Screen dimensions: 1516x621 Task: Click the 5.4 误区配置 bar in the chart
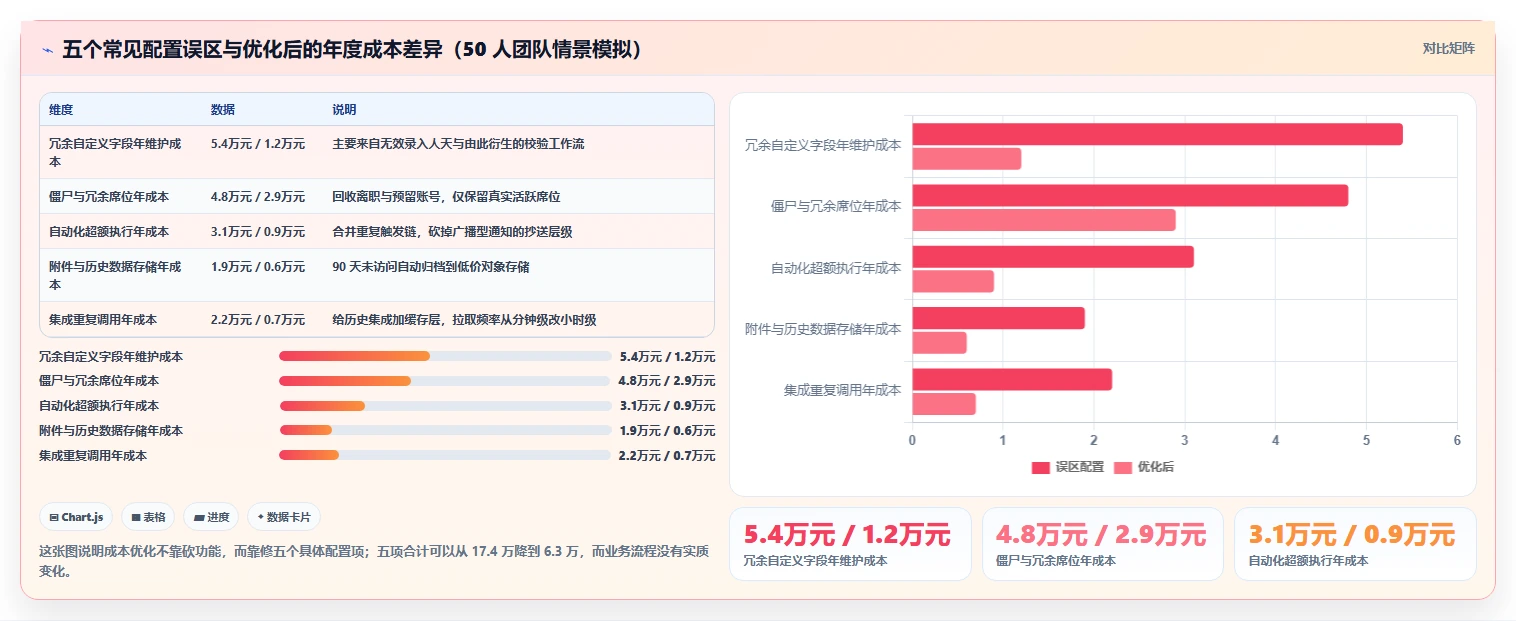coord(1157,134)
